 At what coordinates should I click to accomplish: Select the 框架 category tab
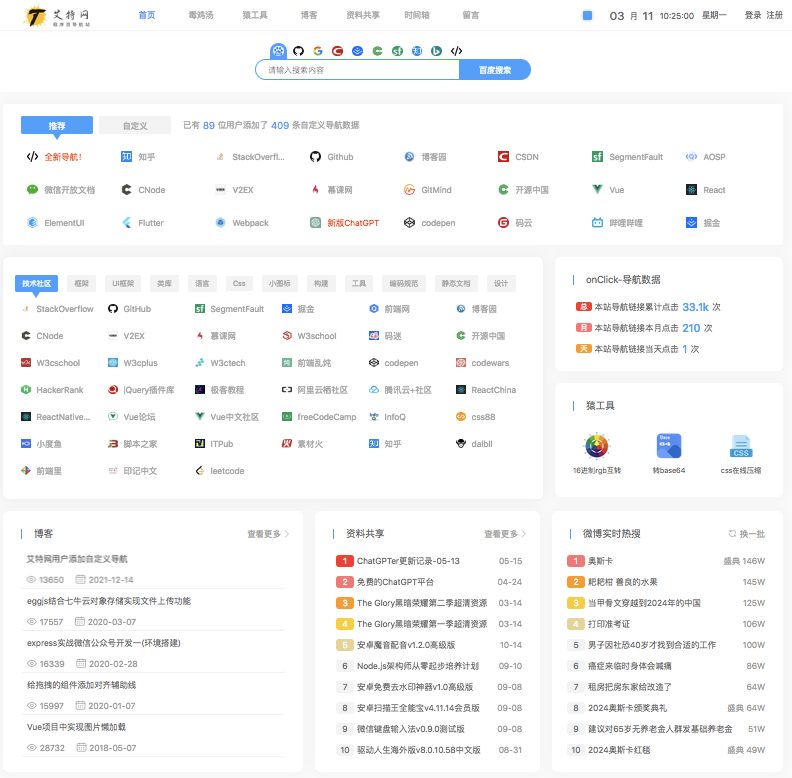click(81, 283)
